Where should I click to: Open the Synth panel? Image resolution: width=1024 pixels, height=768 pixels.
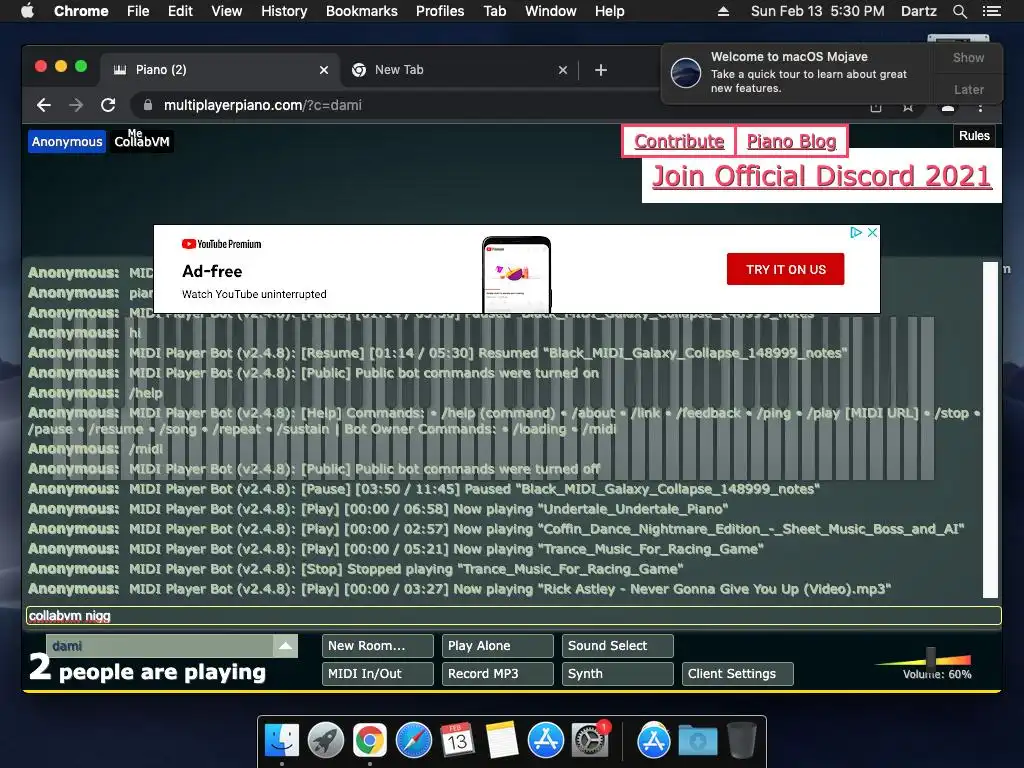coord(618,674)
